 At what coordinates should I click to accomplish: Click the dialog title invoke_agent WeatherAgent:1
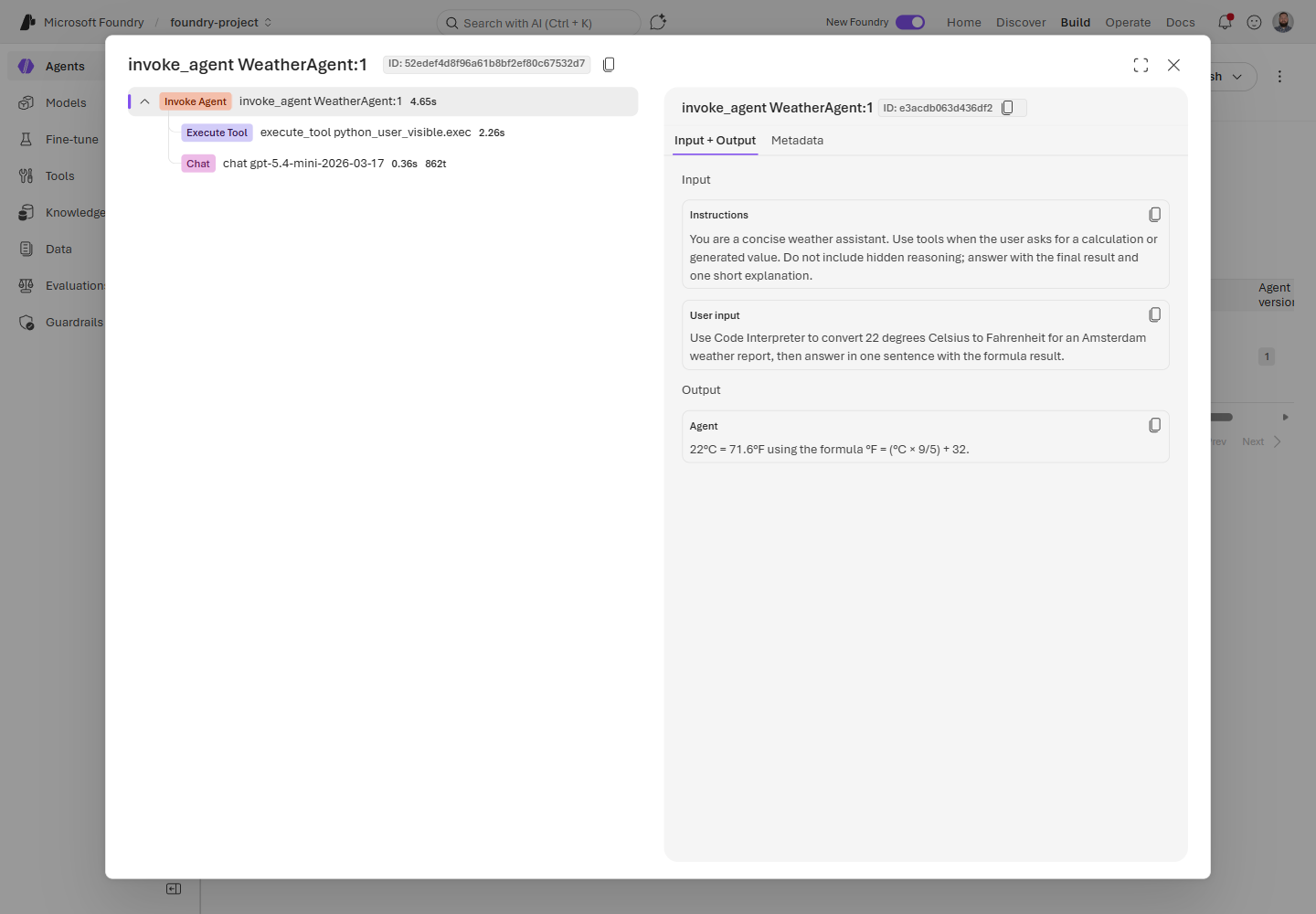248,65
